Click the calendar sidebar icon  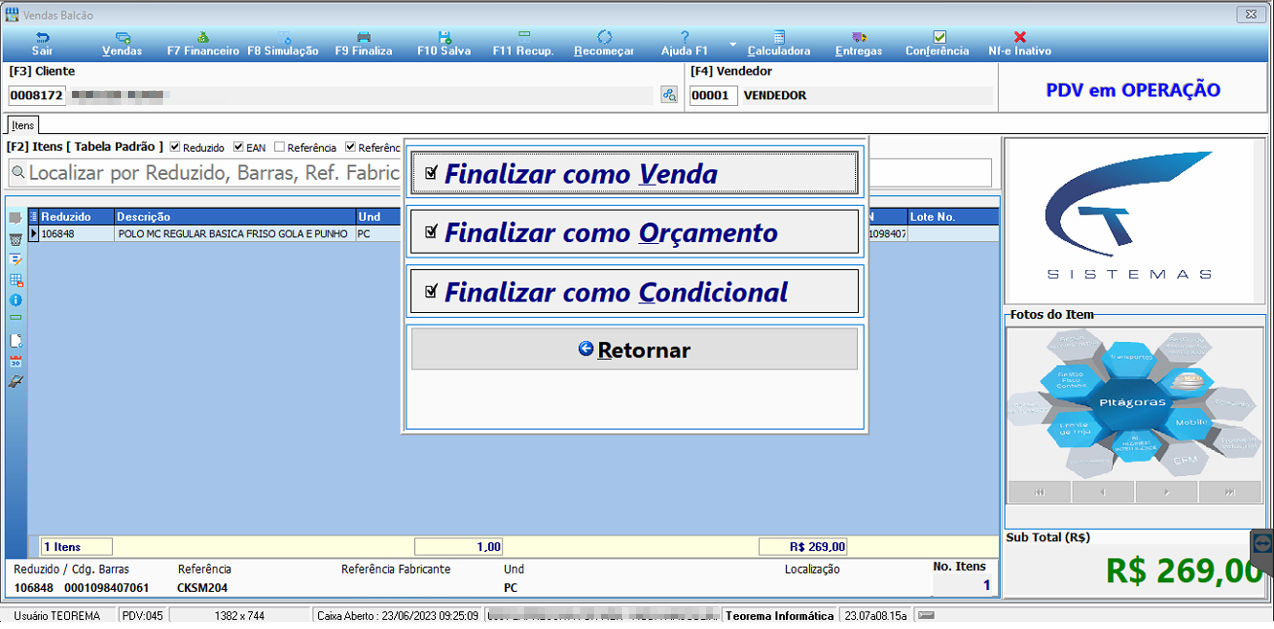tap(15, 361)
